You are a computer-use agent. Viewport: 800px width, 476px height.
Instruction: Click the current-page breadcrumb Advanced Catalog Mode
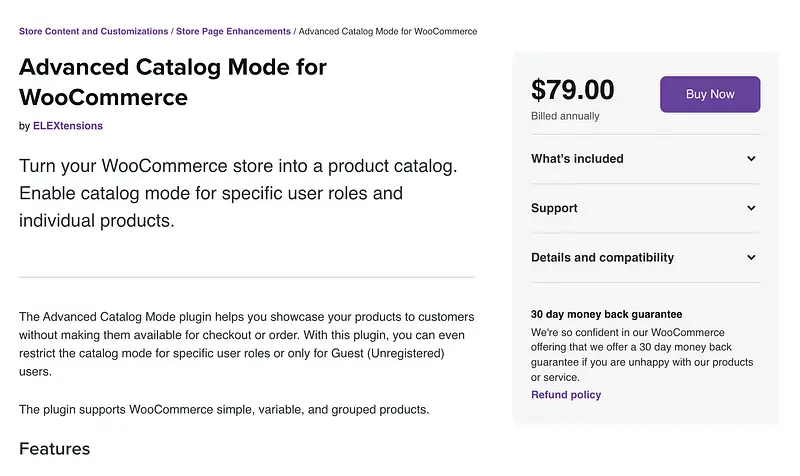[x=388, y=32]
